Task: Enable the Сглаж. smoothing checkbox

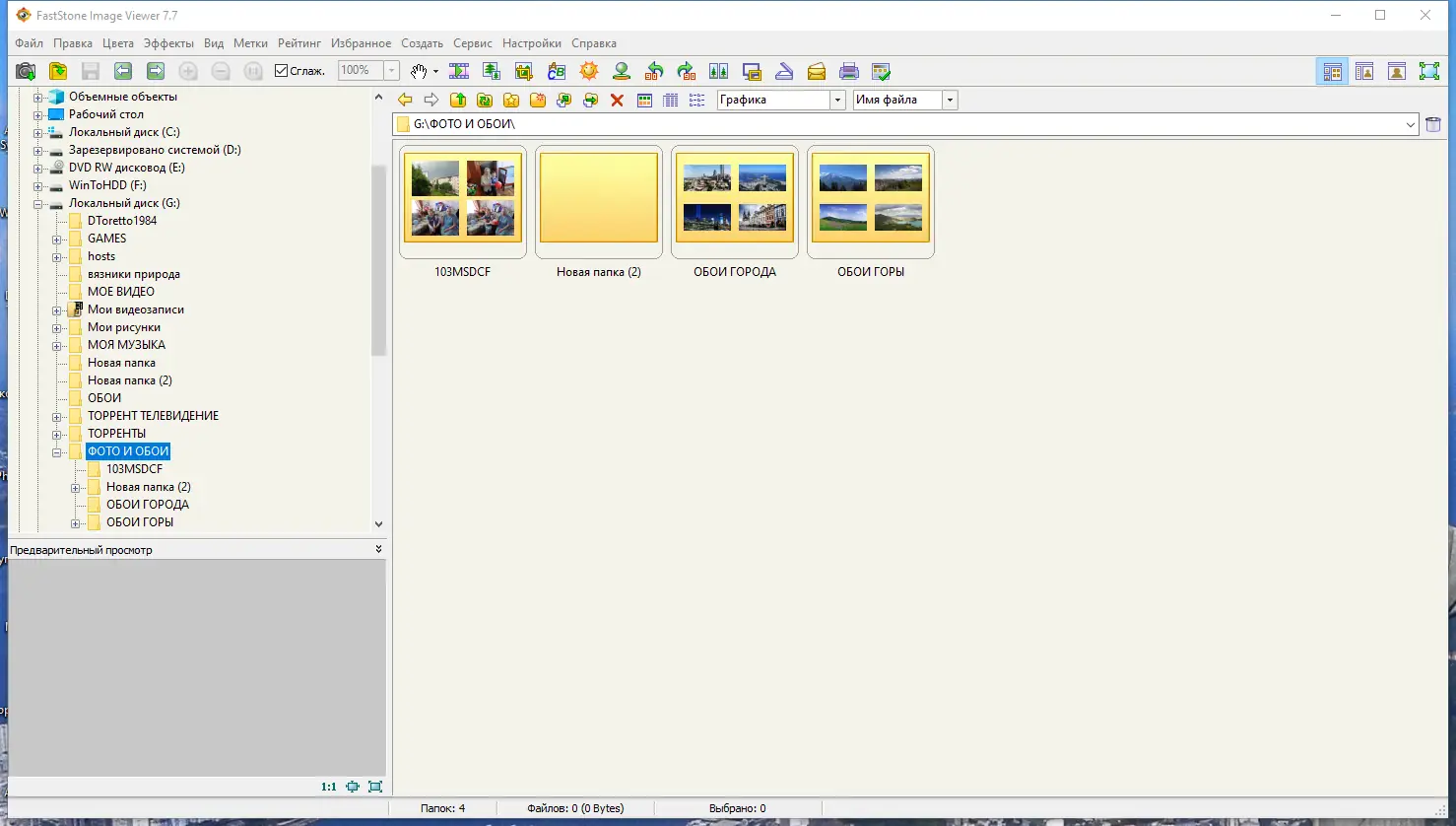Action: click(281, 70)
